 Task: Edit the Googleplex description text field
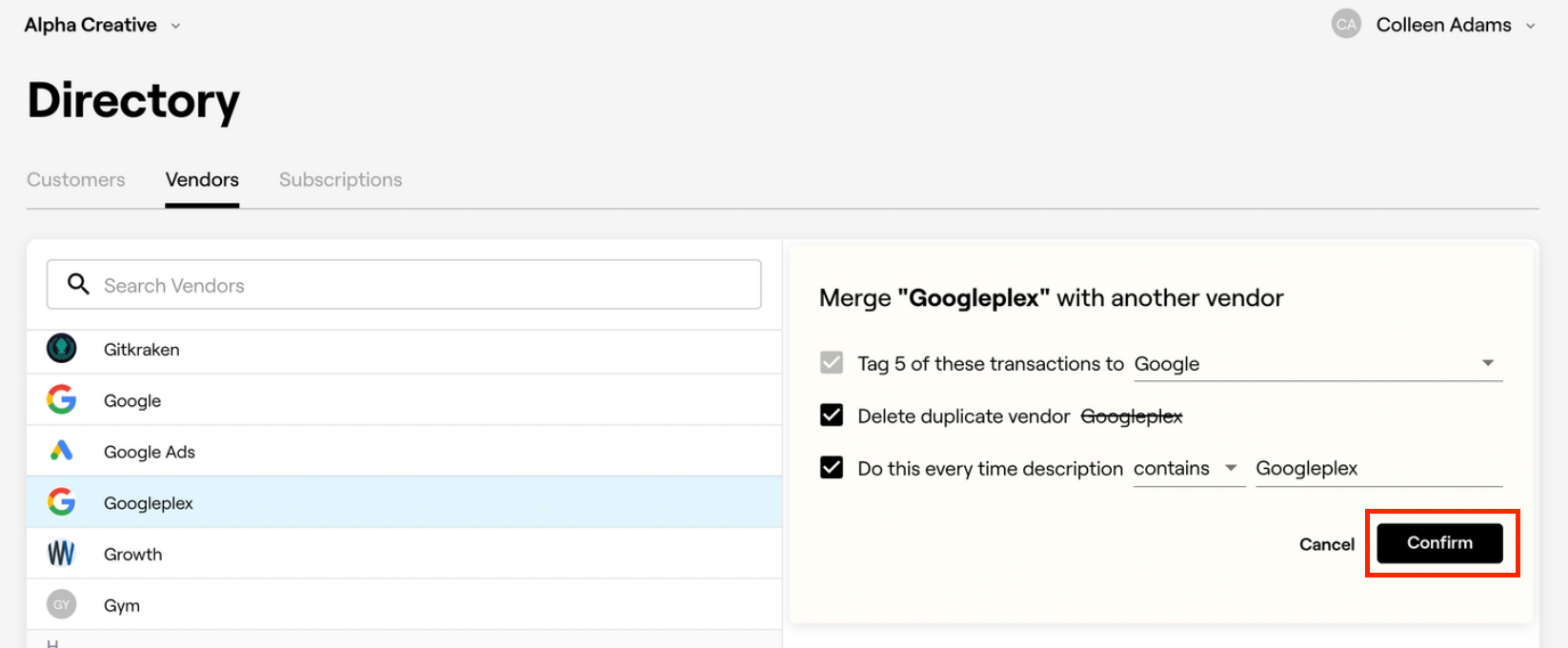1378,468
